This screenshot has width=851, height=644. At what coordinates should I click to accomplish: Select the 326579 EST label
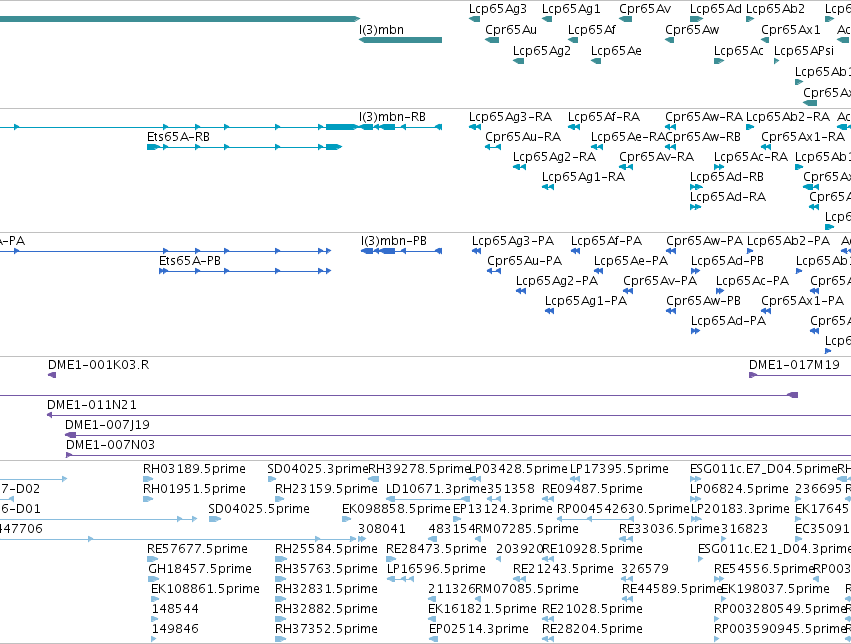[645, 569]
